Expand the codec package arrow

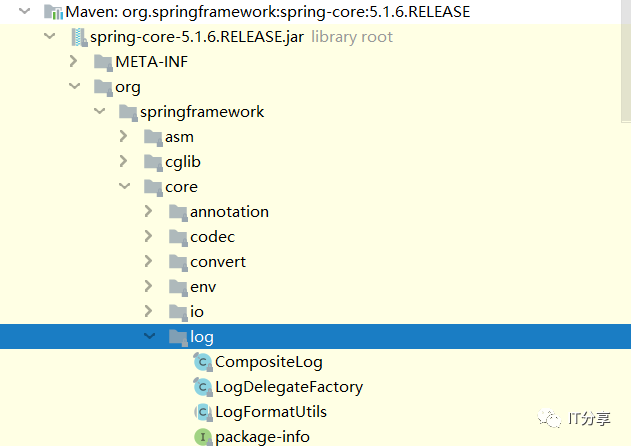pyautogui.click(x=148, y=236)
